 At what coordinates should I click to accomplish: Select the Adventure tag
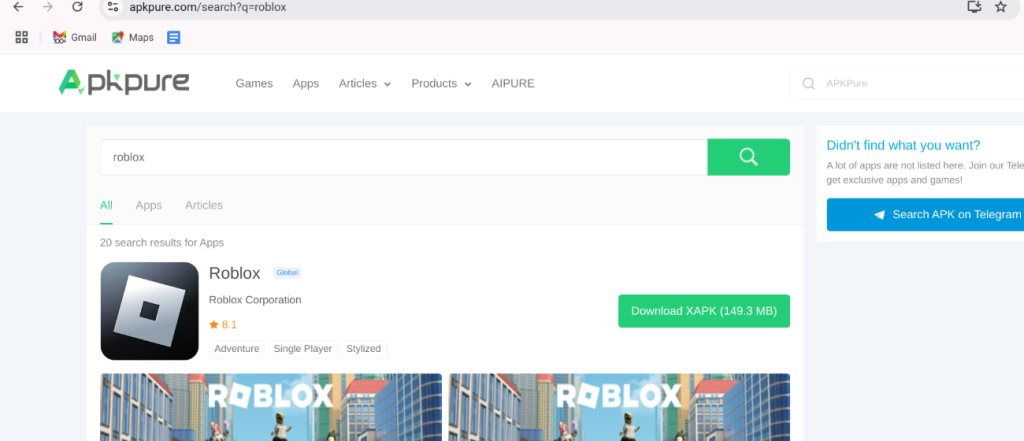click(237, 349)
